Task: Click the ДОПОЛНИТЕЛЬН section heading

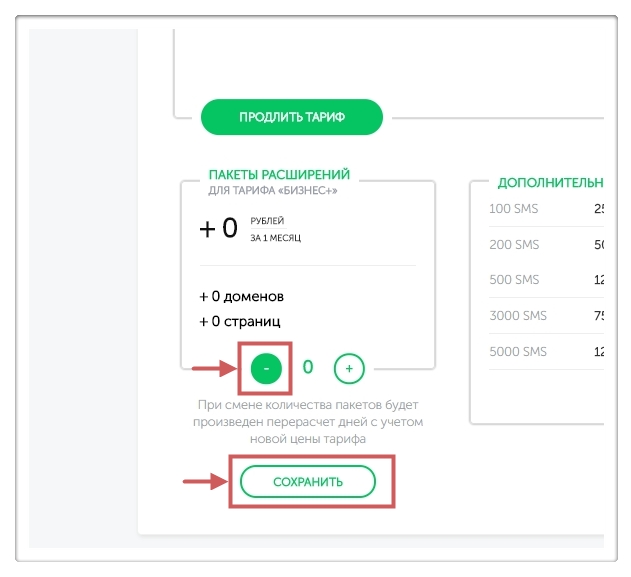Action: (x=550, y=183)
